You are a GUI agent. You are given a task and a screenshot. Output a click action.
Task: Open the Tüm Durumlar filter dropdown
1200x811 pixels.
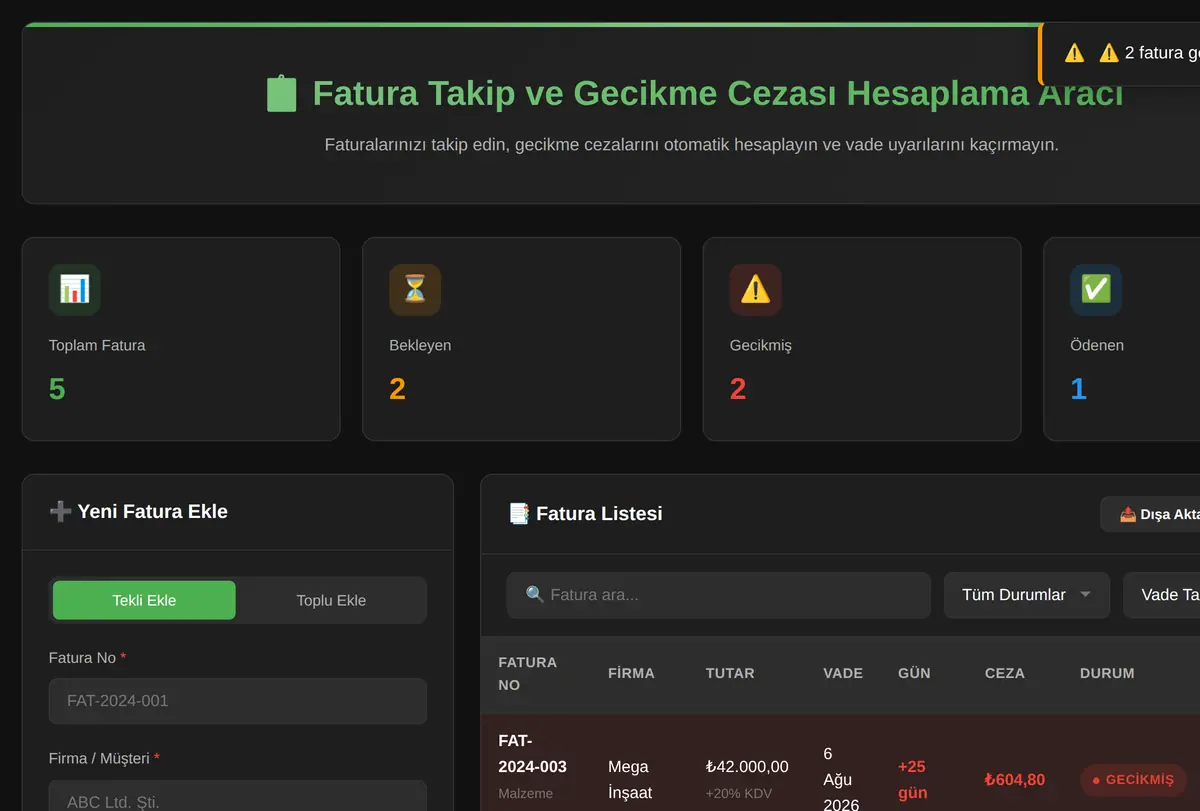(x=1027, y=595)
